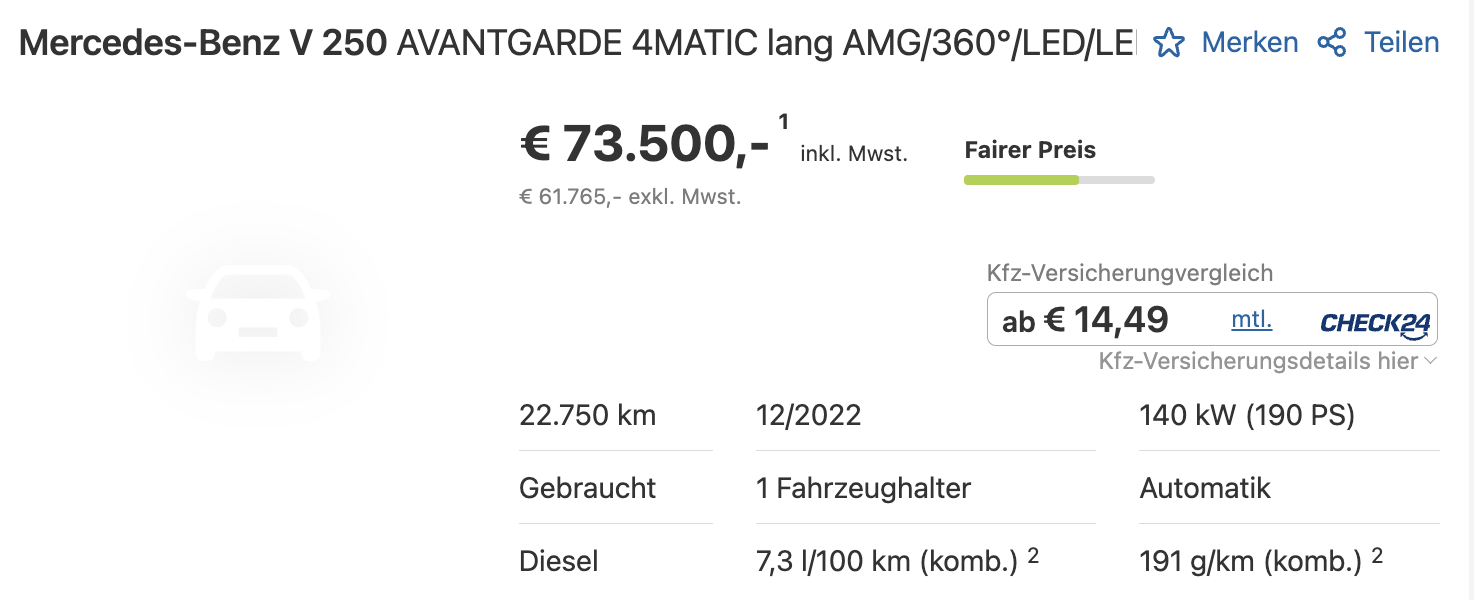The width and height of the screenshot is (1474, 600).
Task: Click the Merken link
Action: click(1250, 43)
